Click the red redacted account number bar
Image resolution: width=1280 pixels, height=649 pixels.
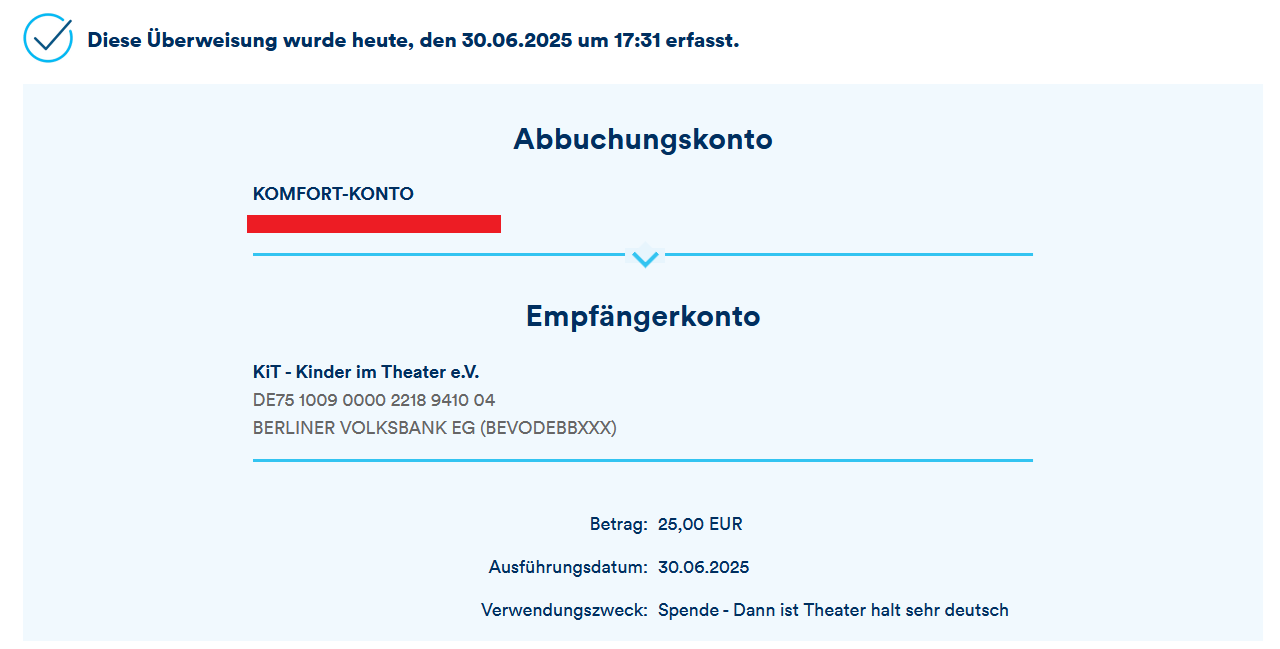tap(373, 223)
